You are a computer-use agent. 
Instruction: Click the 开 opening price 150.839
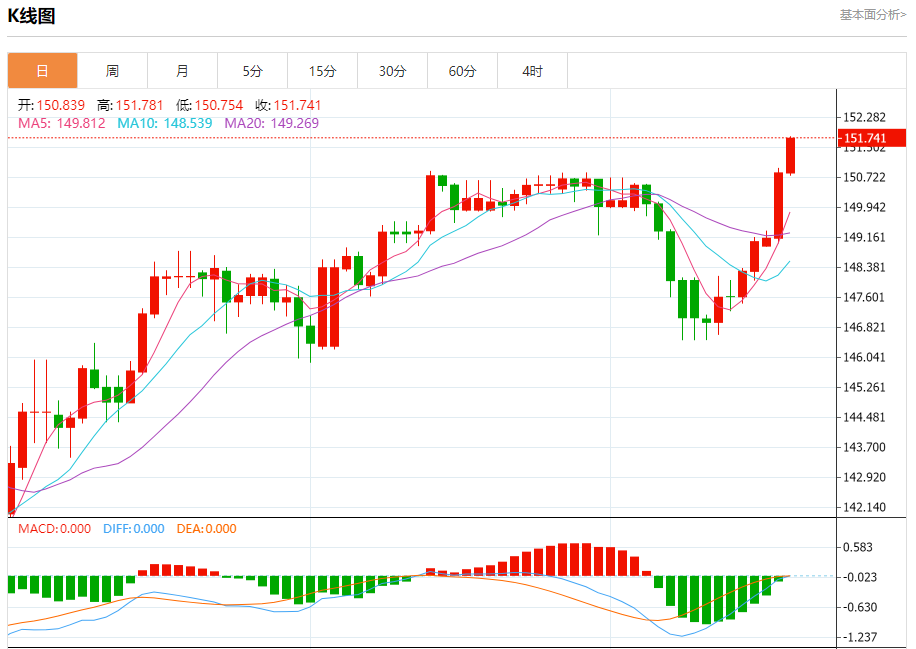click(x=54, y=105)
